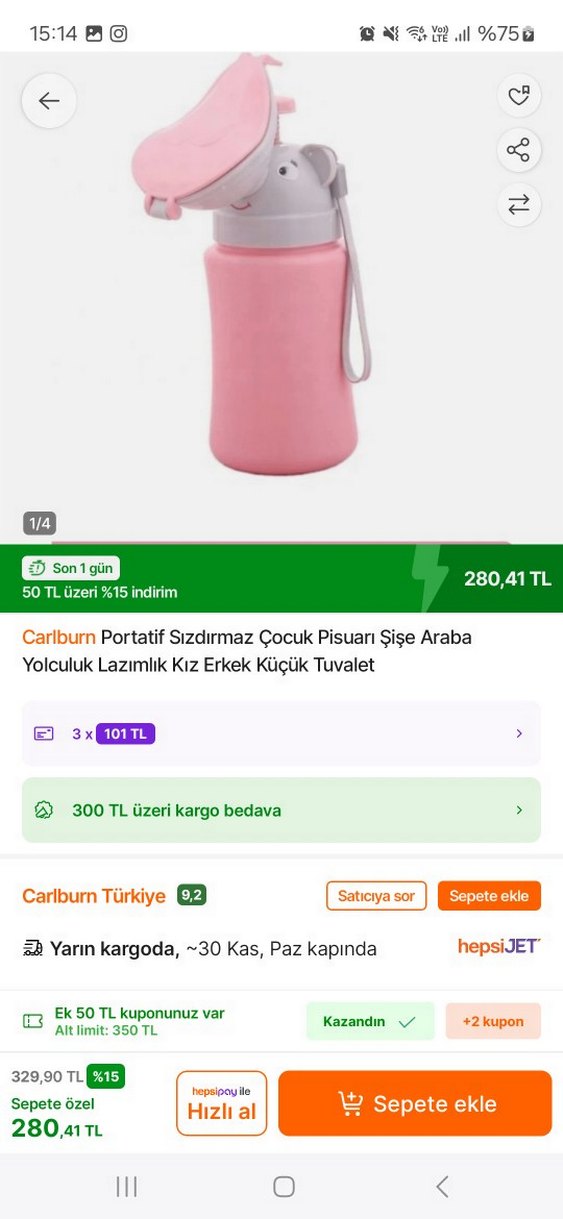
Task: Open Android recent apps button
Action: coord(126,1187)
